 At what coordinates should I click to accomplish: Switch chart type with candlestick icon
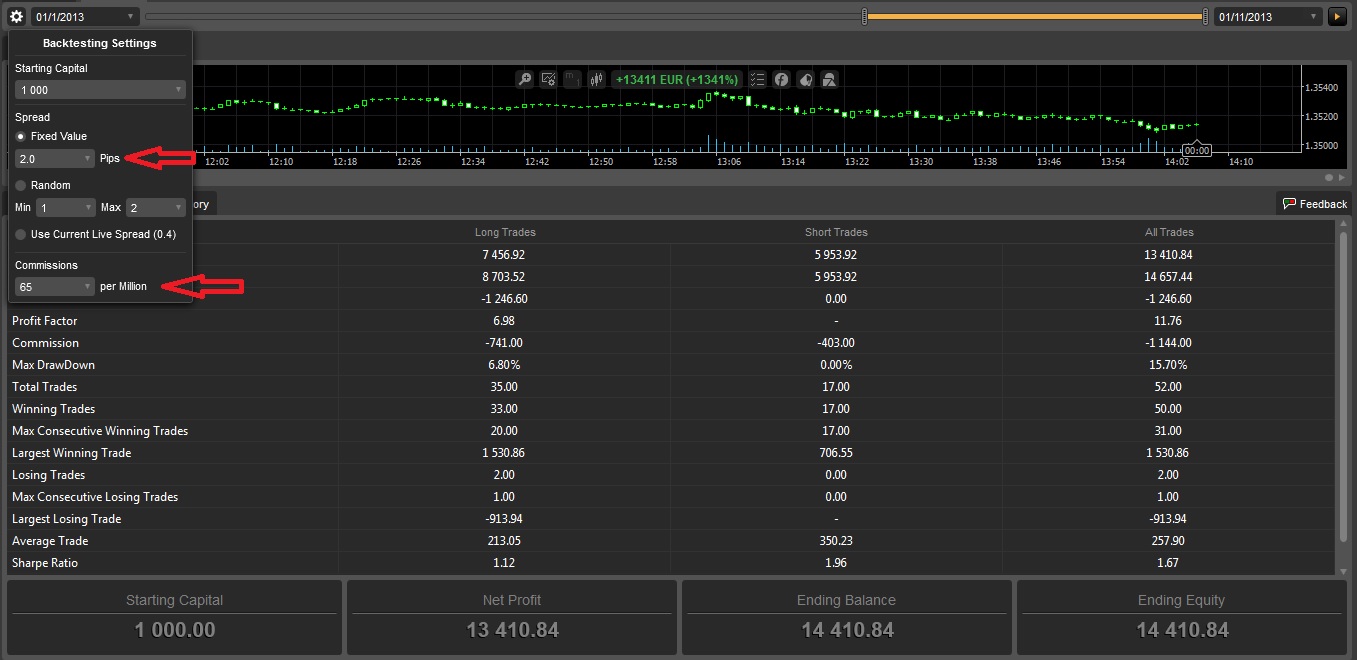(x=597, y=79)
